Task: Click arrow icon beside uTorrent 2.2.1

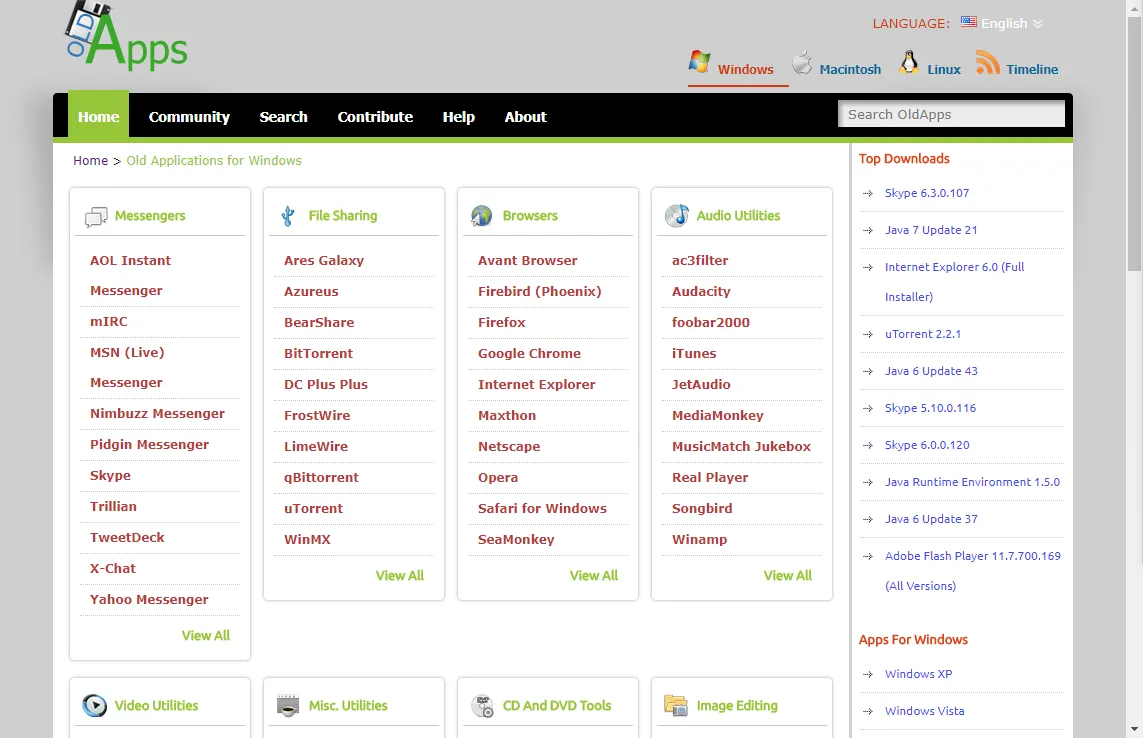Action: pos(867,335)
